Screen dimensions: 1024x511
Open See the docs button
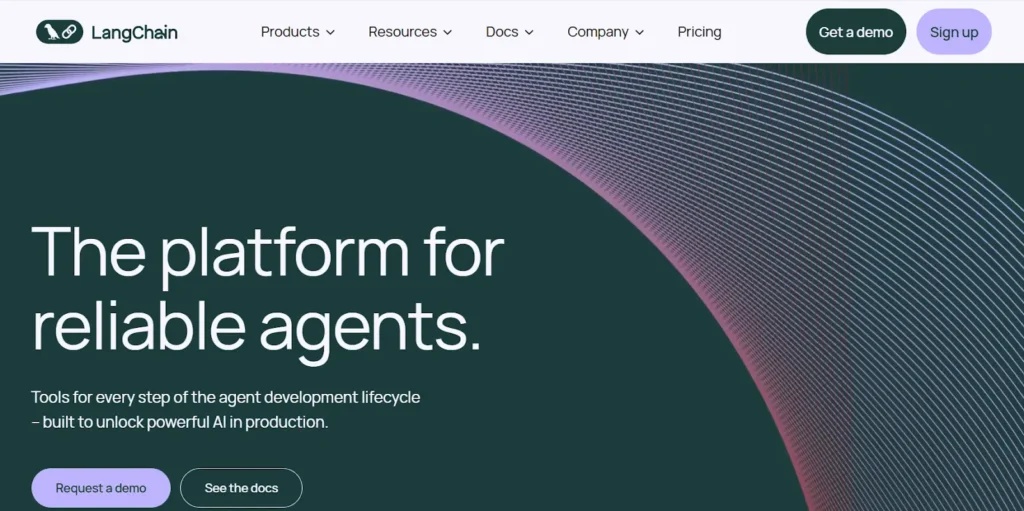[x=241, y=488]
